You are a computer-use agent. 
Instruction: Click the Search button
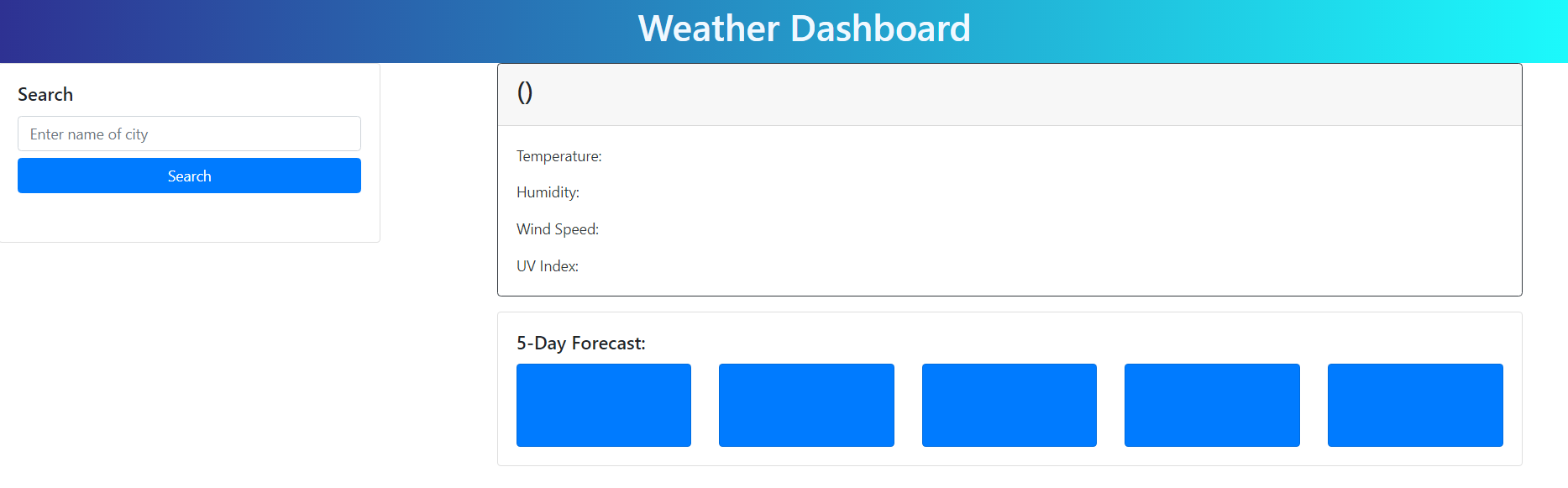tap(189, 176)
